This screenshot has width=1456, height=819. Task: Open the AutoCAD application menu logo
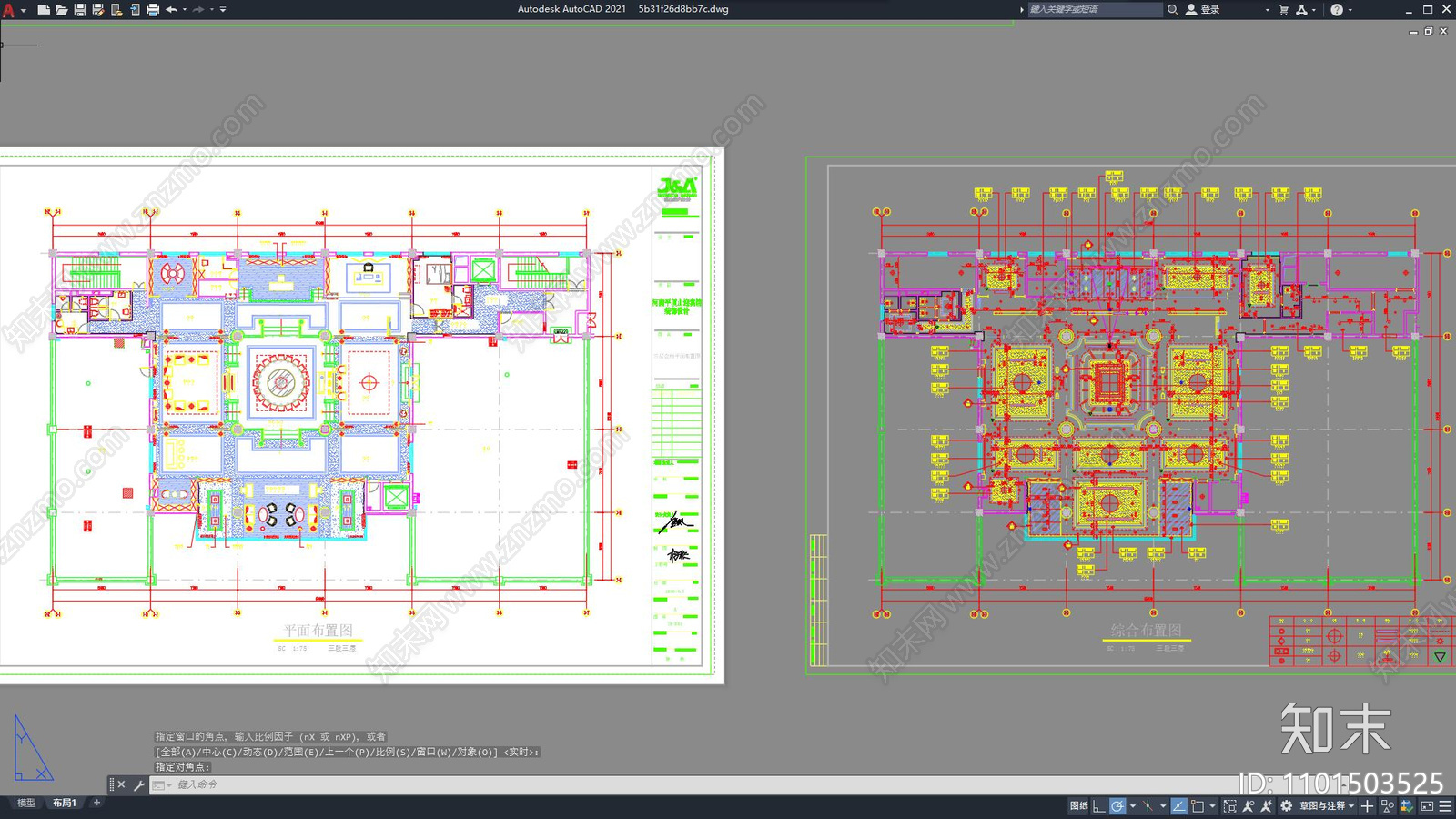[8, 9]
